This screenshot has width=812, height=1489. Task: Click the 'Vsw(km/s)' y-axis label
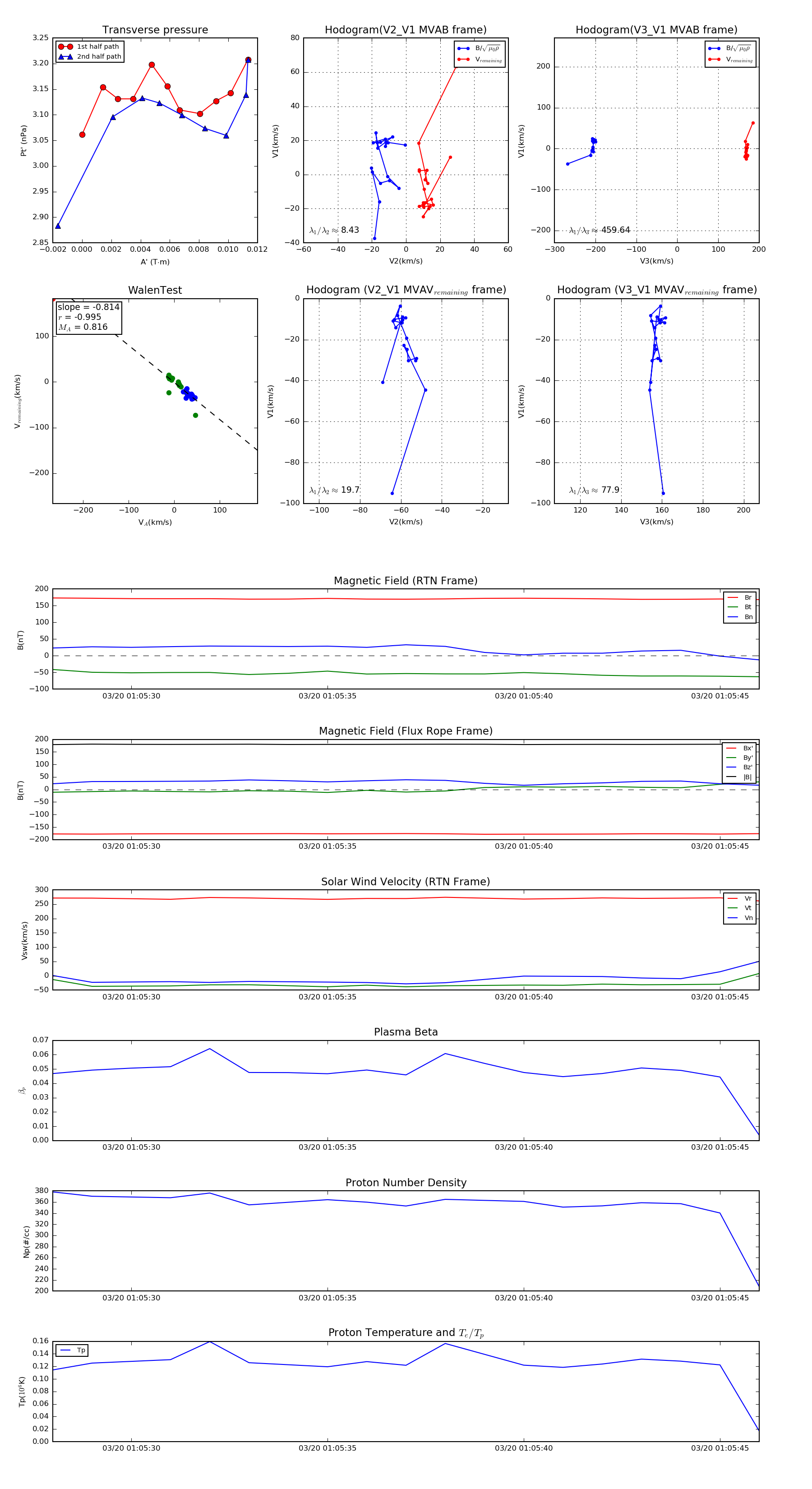pos(24,940)
